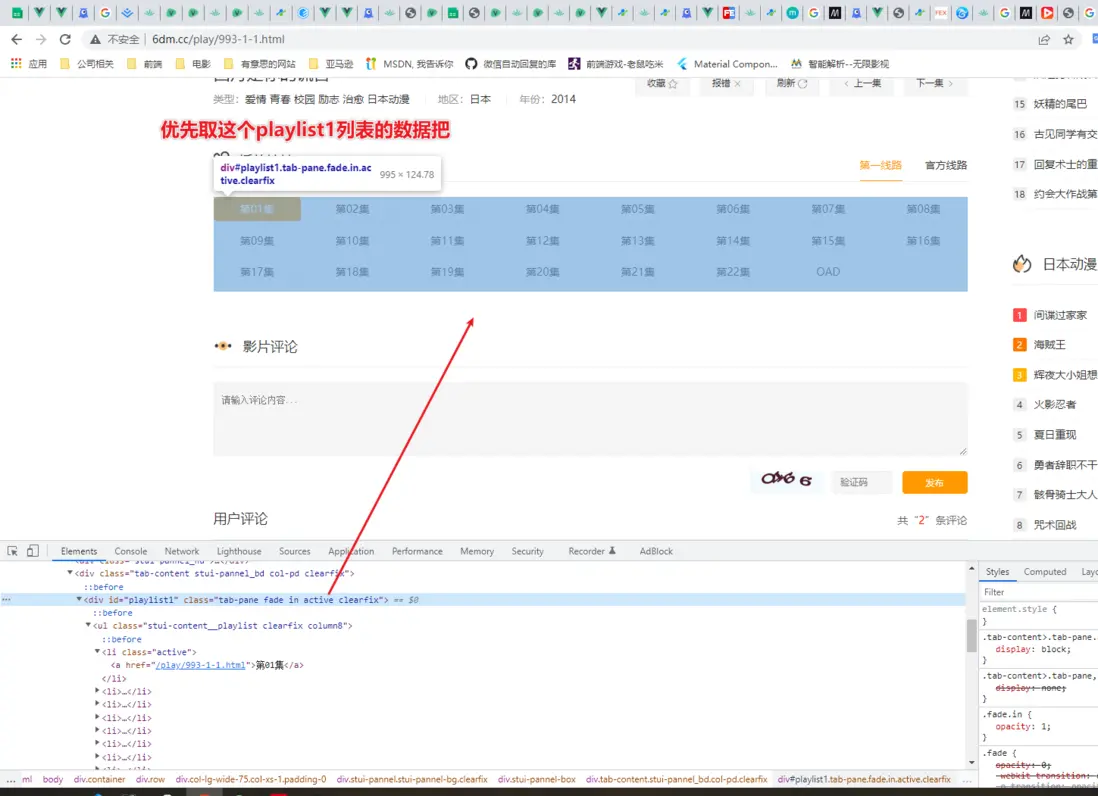Open the share page icon in address bar
Screen dimensions: 1098x796
[1044, 39]
